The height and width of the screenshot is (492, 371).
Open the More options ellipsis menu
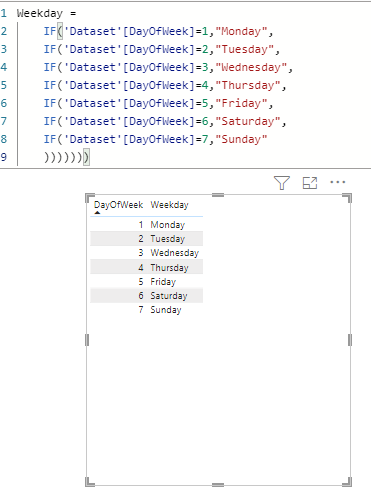pyautogui.click(x=337, y=182)
